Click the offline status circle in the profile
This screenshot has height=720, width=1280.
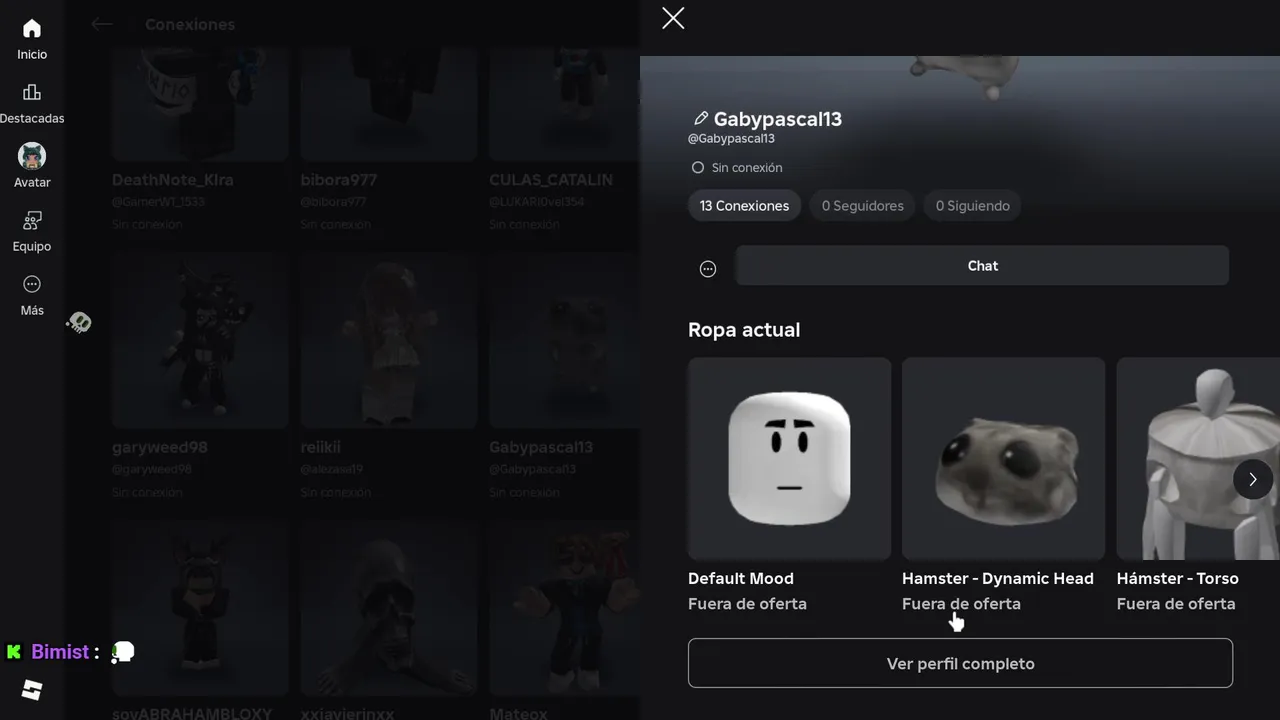click(698, 168)
